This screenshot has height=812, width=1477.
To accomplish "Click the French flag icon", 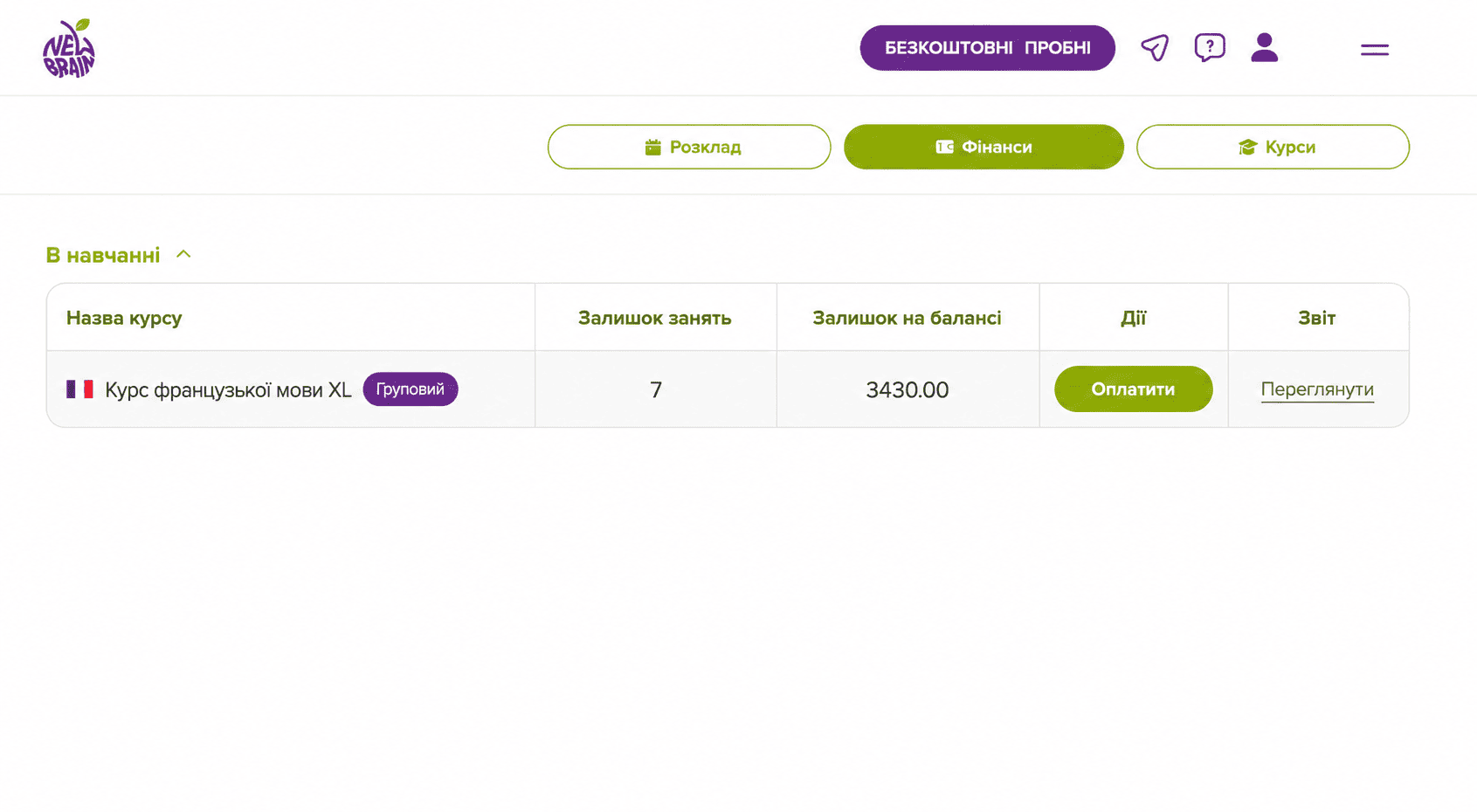I will (79, 389).
